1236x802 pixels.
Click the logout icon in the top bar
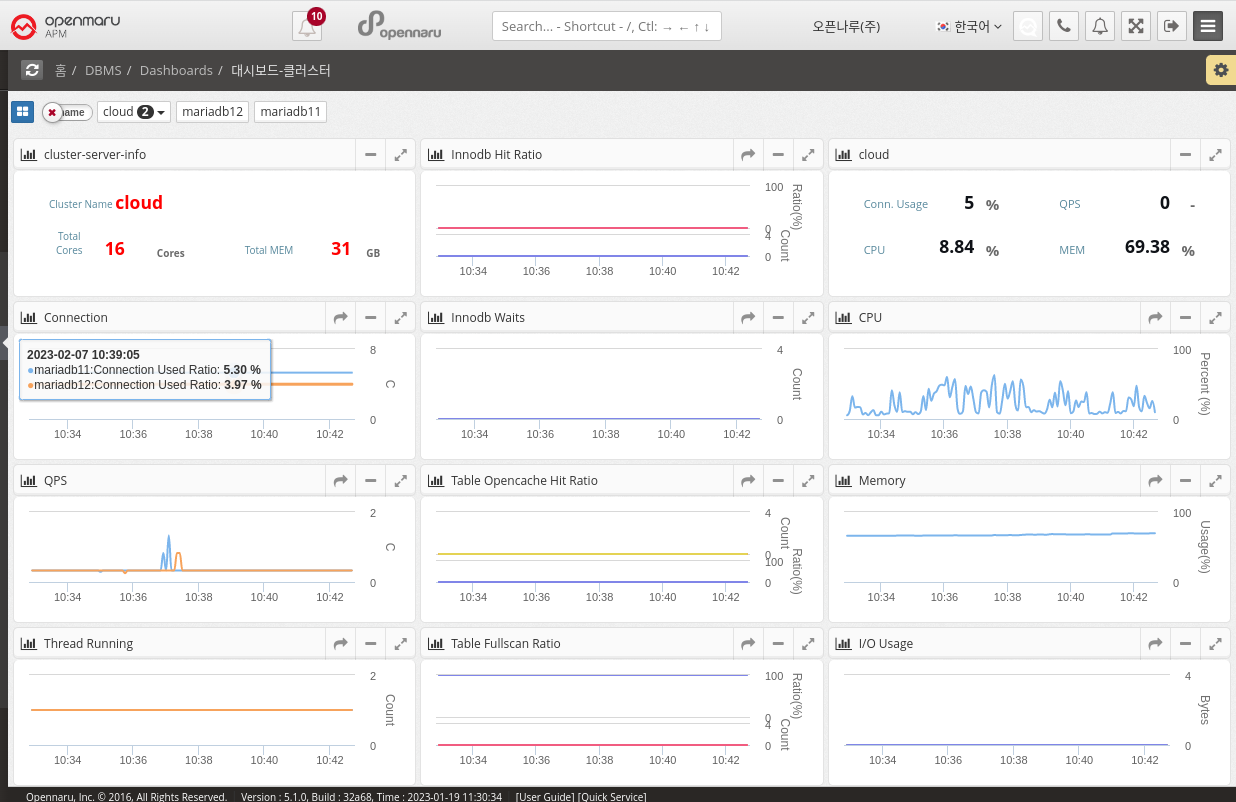coord(1171,26)
